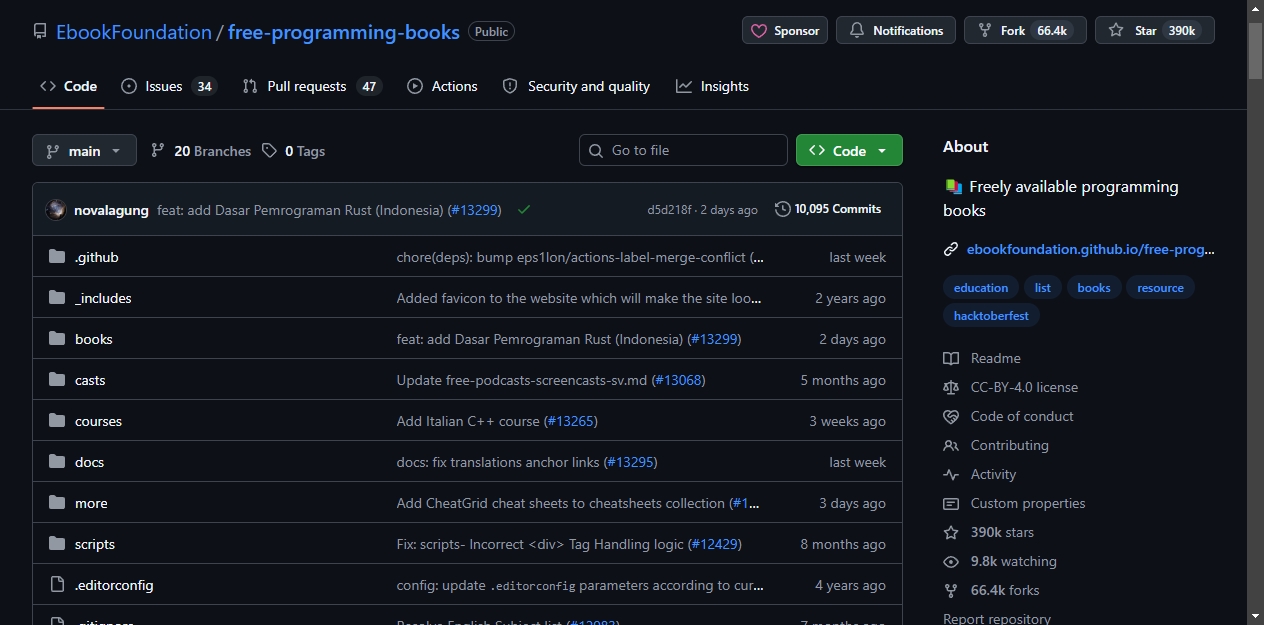Image resolution: width=1264 pixels, height=625 pixels.
Task: Open pull request #13299 in the latest commit header
Action: (x=474, y=210)
